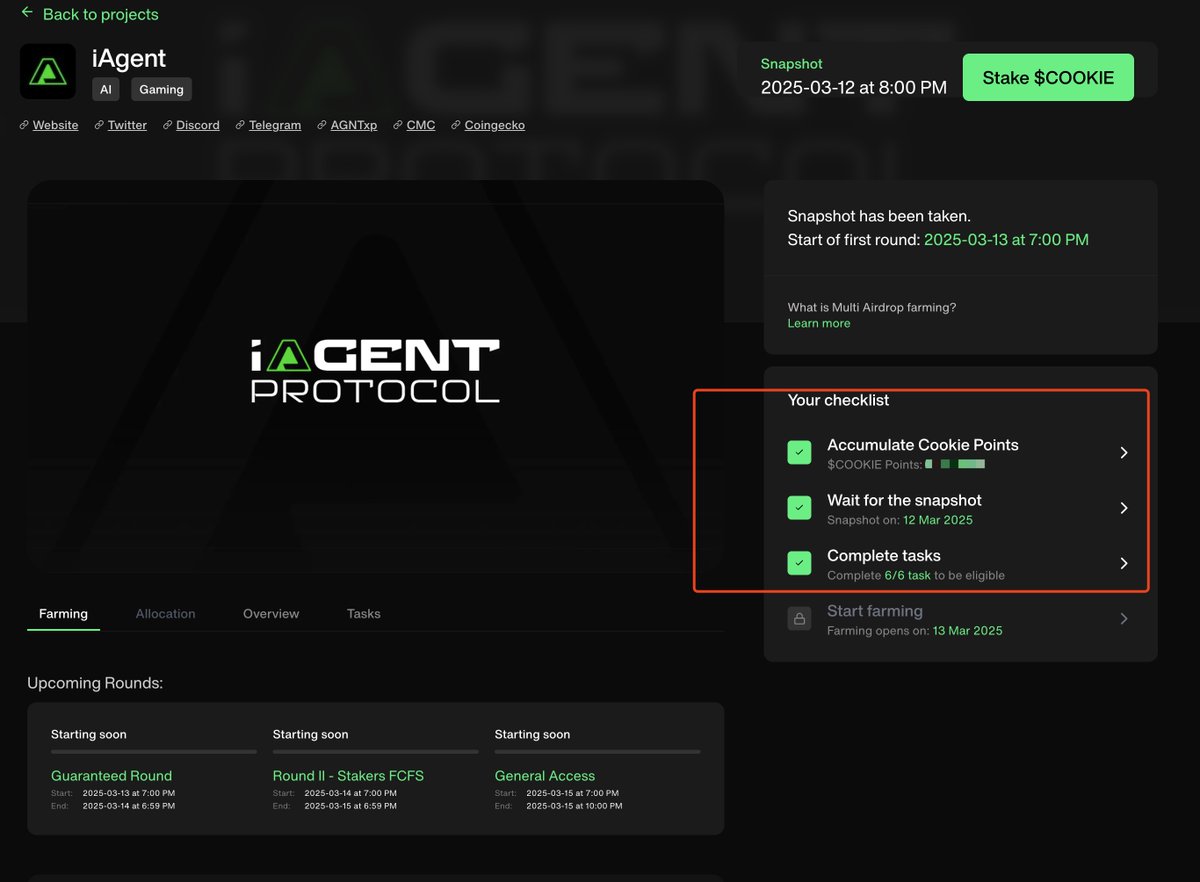
Task: Expand the Wait for the snapshot item
Action: [x=1124, y=508]
